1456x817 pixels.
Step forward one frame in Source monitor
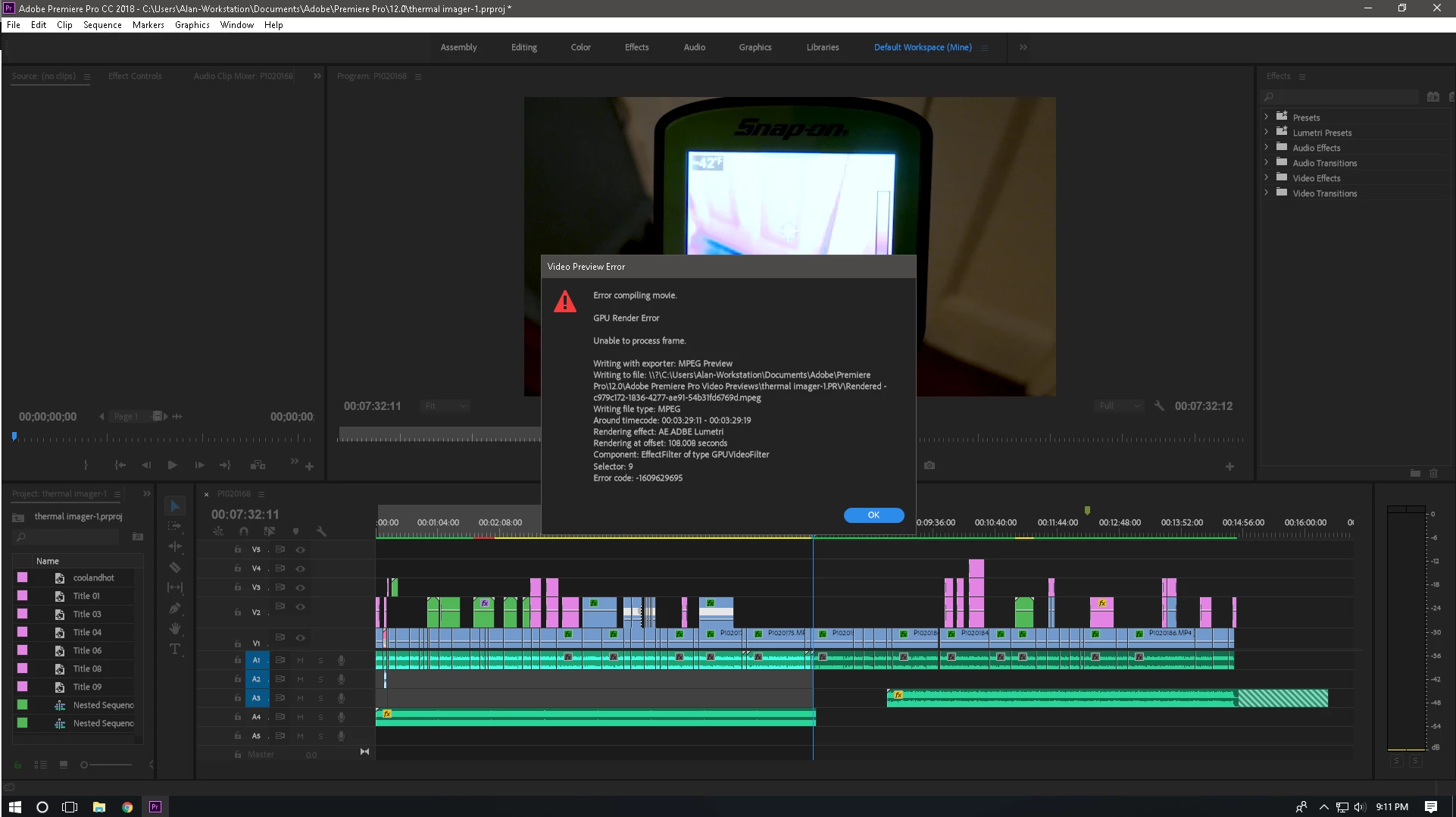[199, 465]
